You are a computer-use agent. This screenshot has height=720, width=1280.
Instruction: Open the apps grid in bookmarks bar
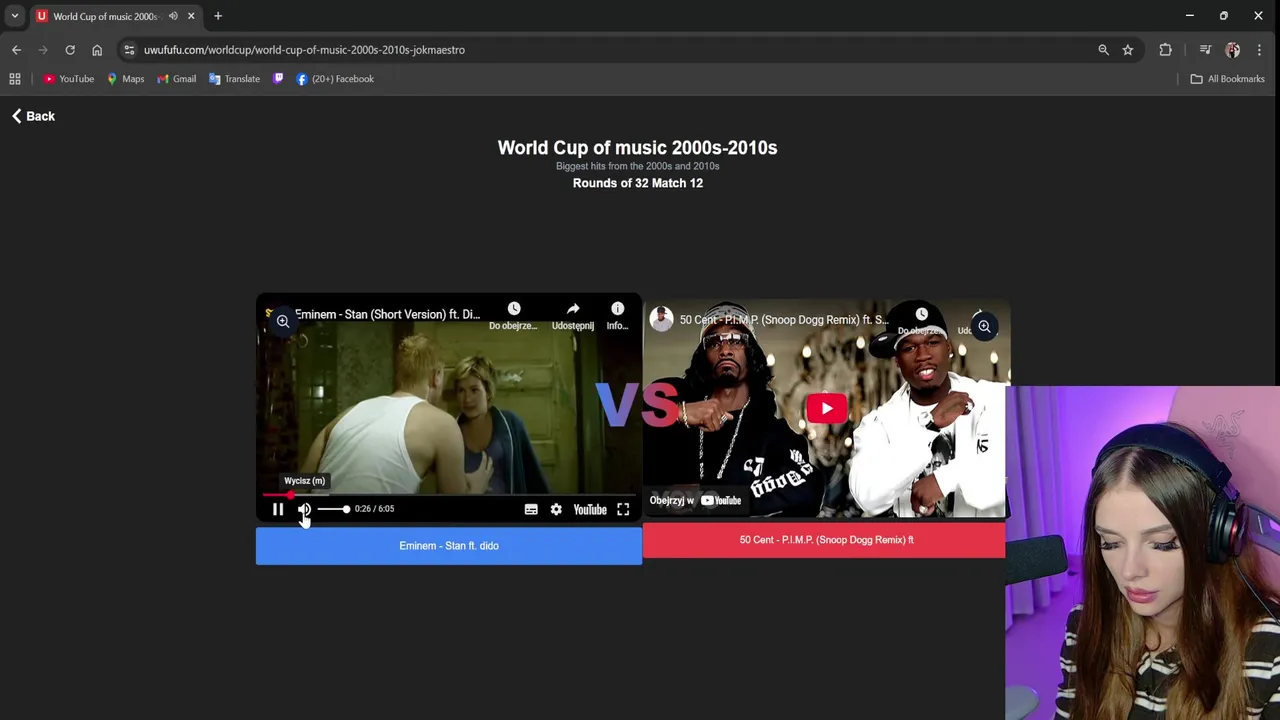(x=15, y=79)
